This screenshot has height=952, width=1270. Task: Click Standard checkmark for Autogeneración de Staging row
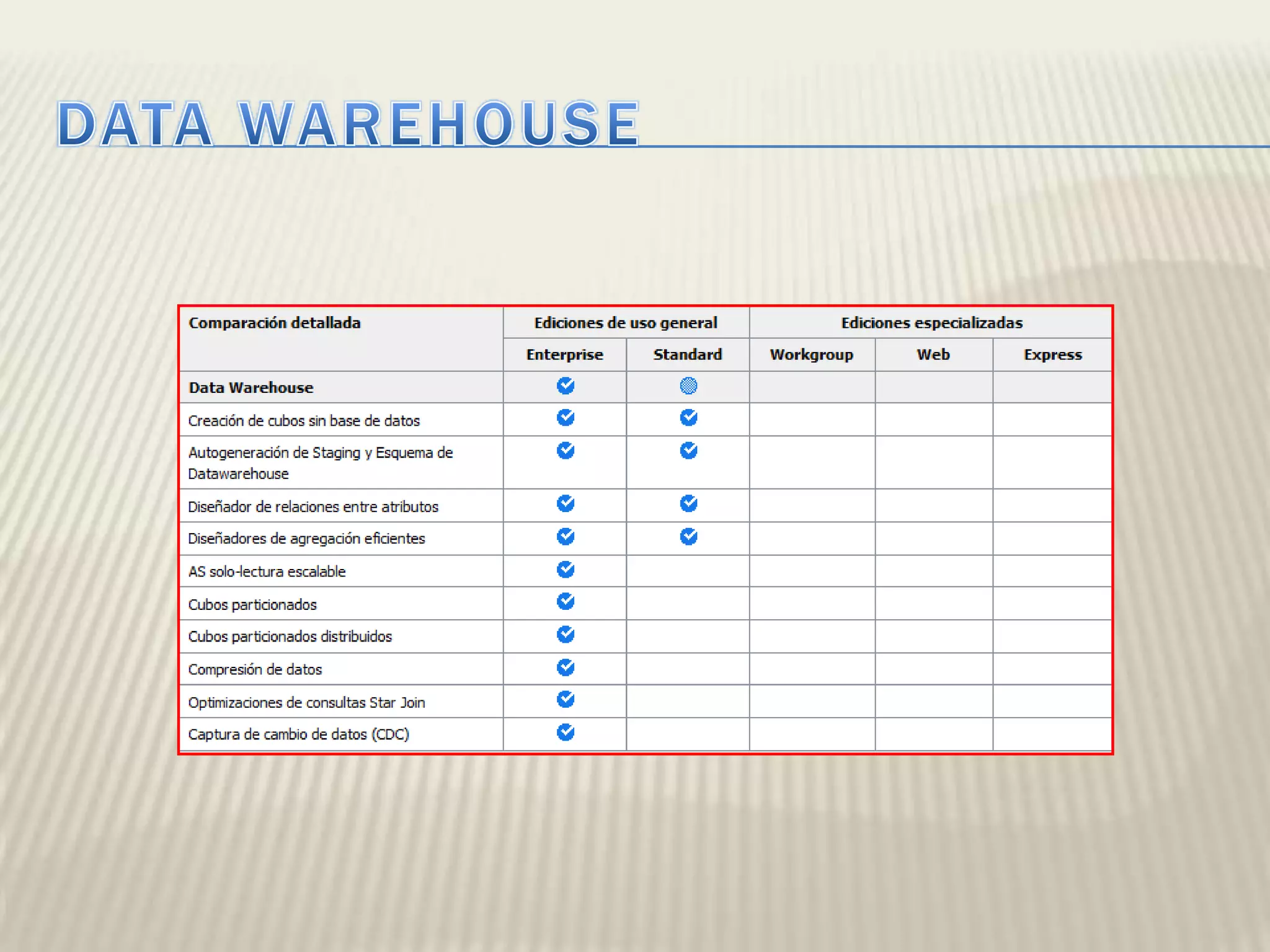[x=688, y=451]
